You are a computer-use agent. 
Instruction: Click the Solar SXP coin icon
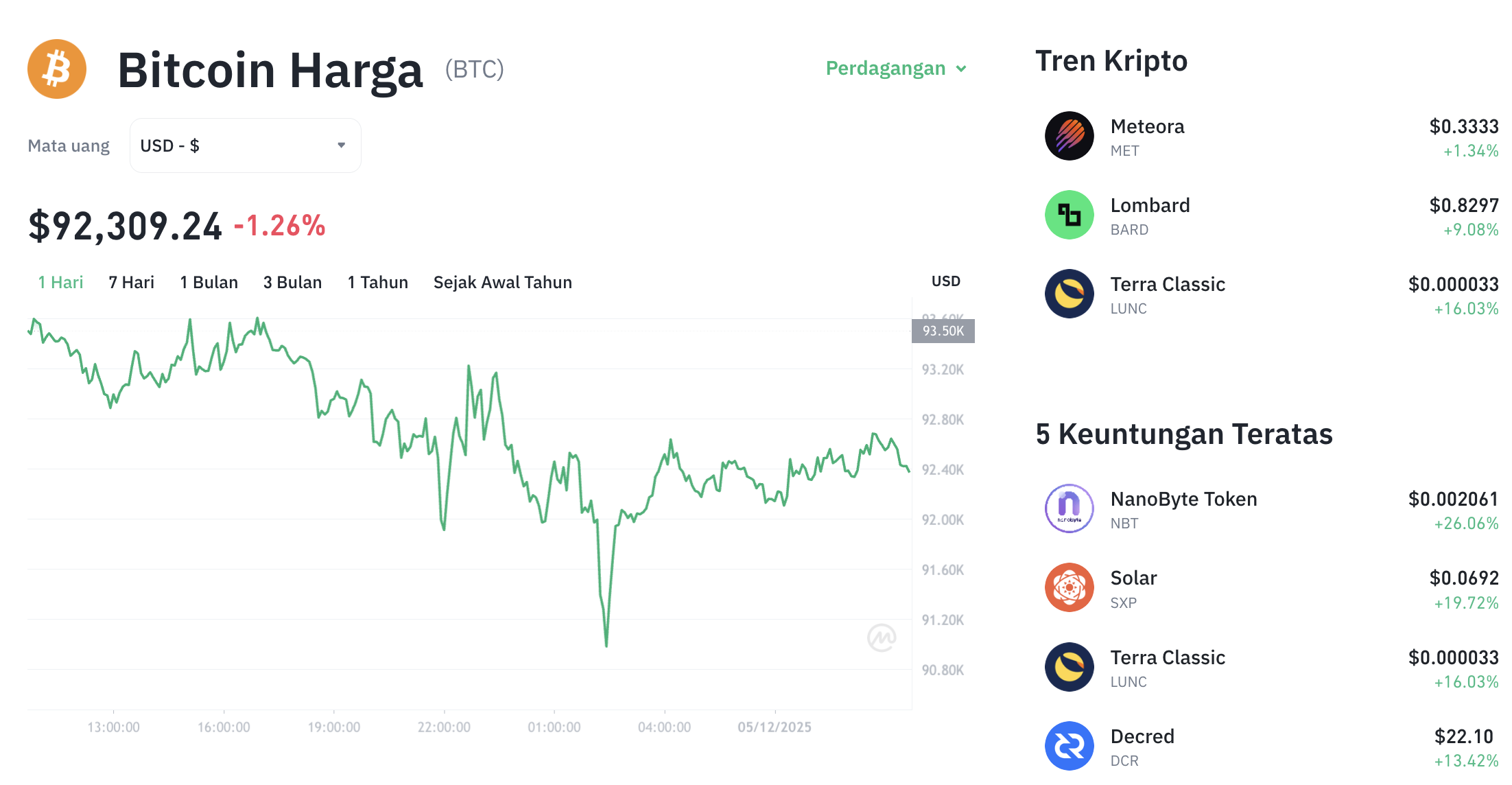(1068, 587)
